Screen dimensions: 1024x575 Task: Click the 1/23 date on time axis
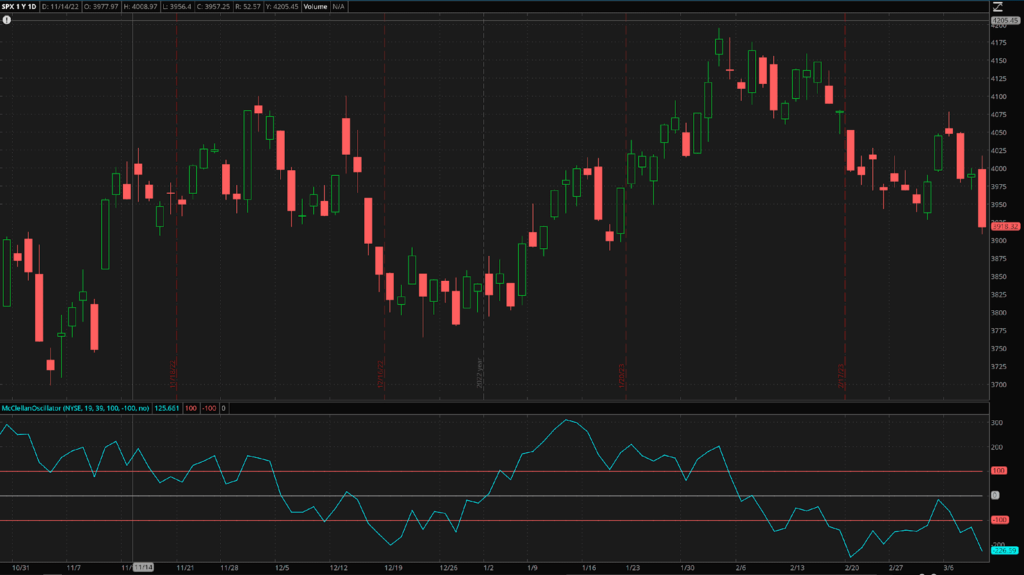(633, 568)
